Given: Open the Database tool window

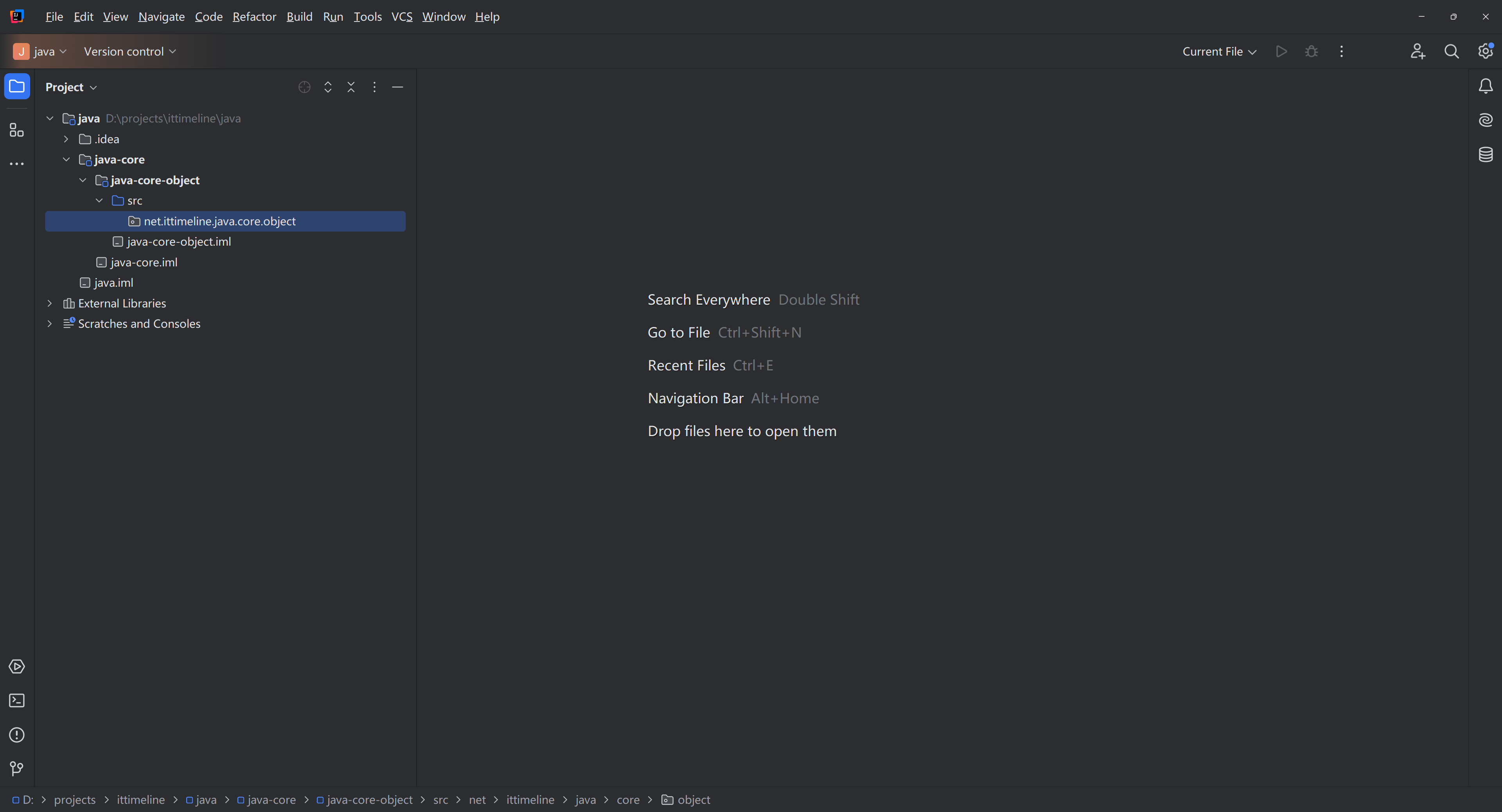Looking at the screenshot, I should tap(1485, 154).
